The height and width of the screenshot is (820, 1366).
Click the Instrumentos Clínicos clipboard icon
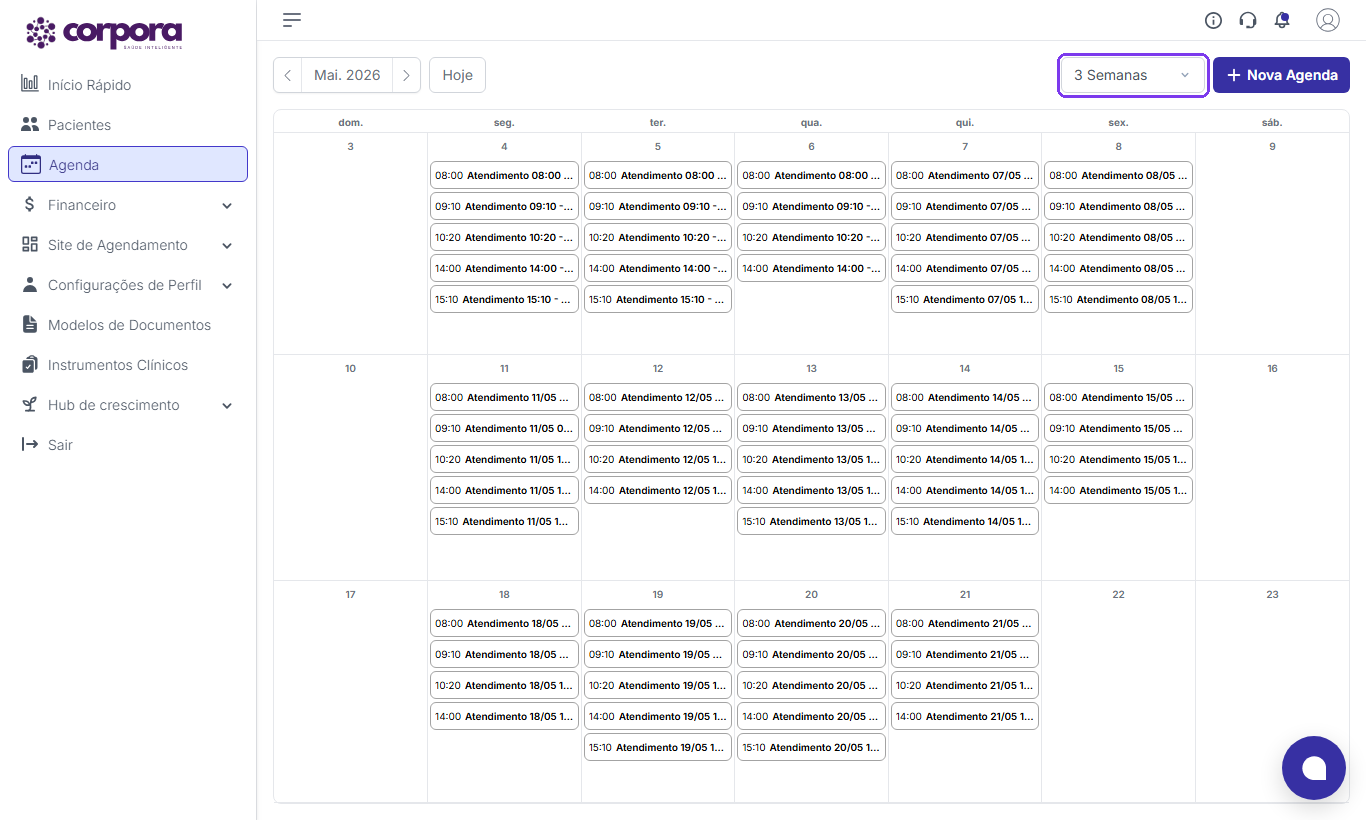click(x=30, y=365)
